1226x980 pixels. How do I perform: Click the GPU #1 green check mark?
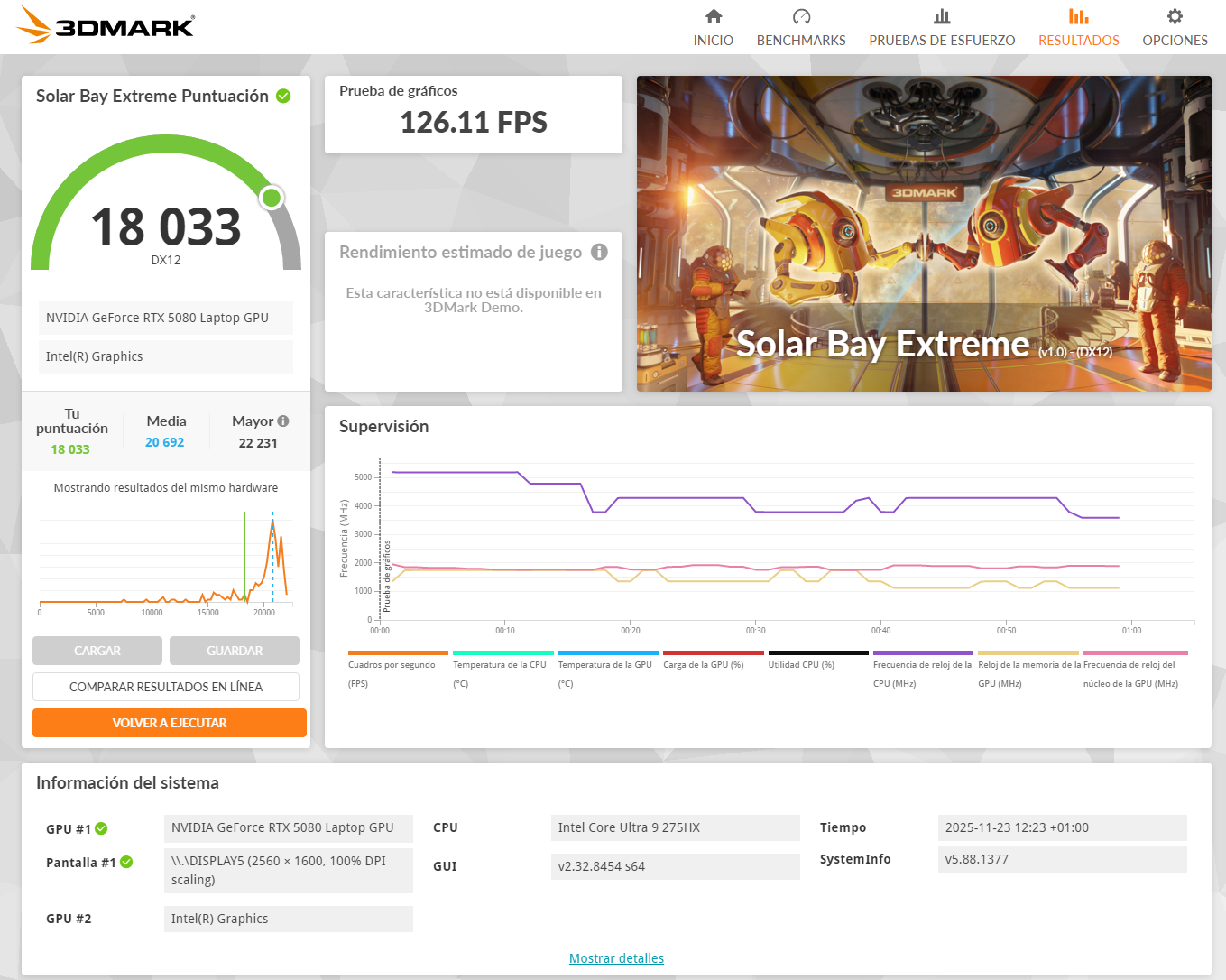pos(101,828)
